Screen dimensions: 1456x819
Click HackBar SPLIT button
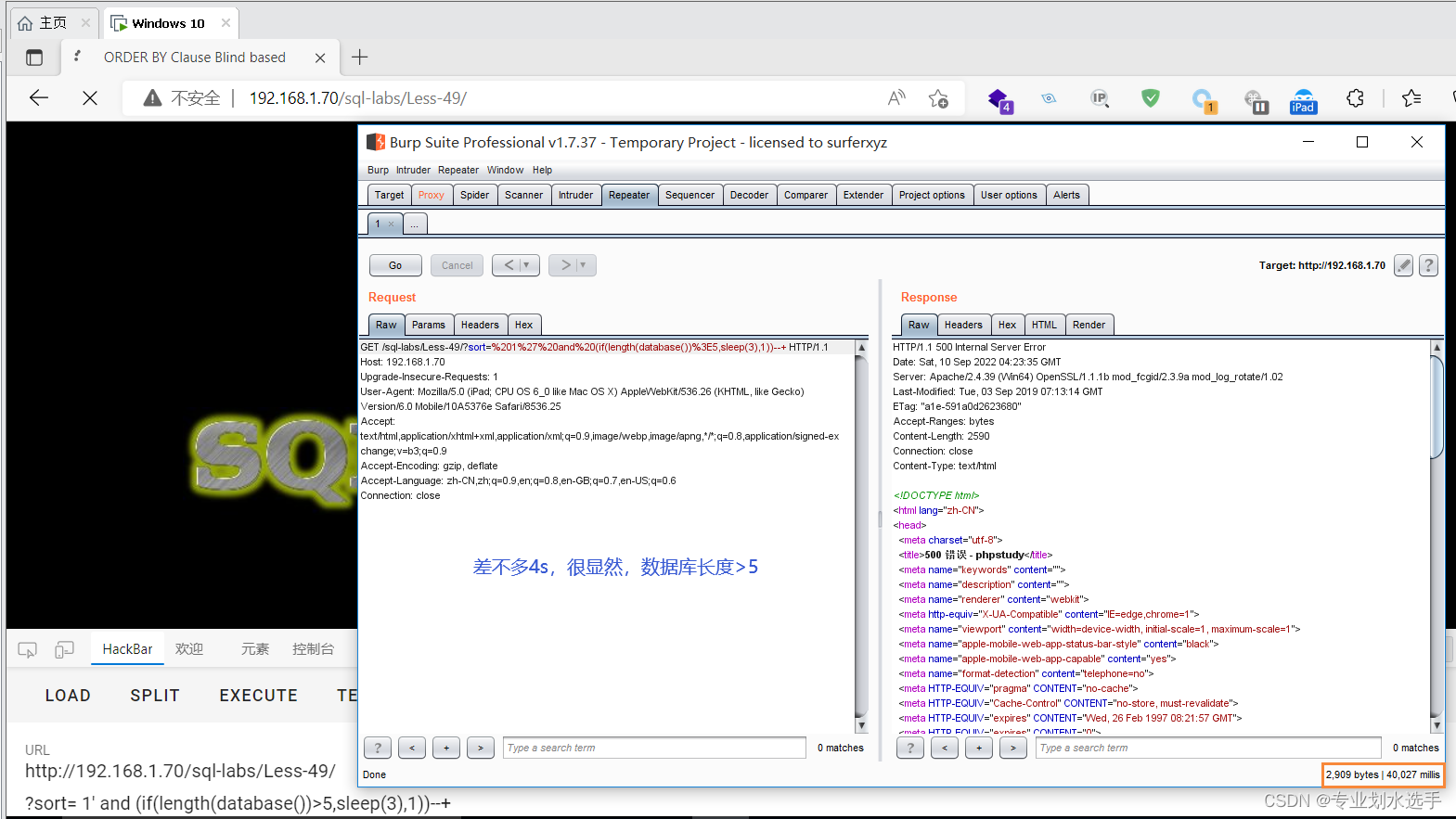155,696
